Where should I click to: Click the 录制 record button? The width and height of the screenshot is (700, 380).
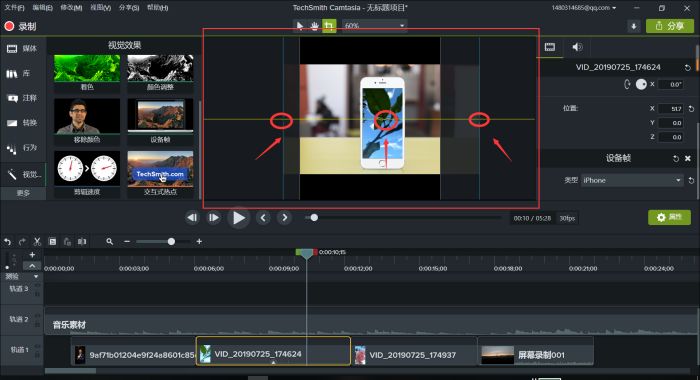tap(20, 26)
